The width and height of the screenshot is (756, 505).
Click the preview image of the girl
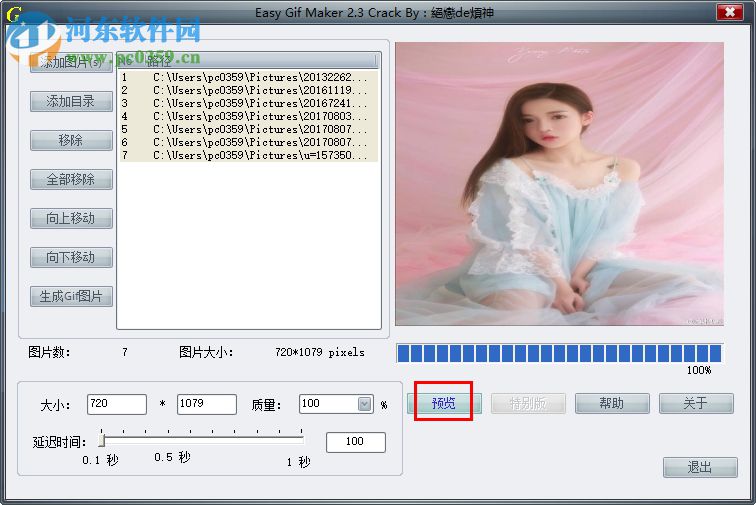(x=559, y=184)
